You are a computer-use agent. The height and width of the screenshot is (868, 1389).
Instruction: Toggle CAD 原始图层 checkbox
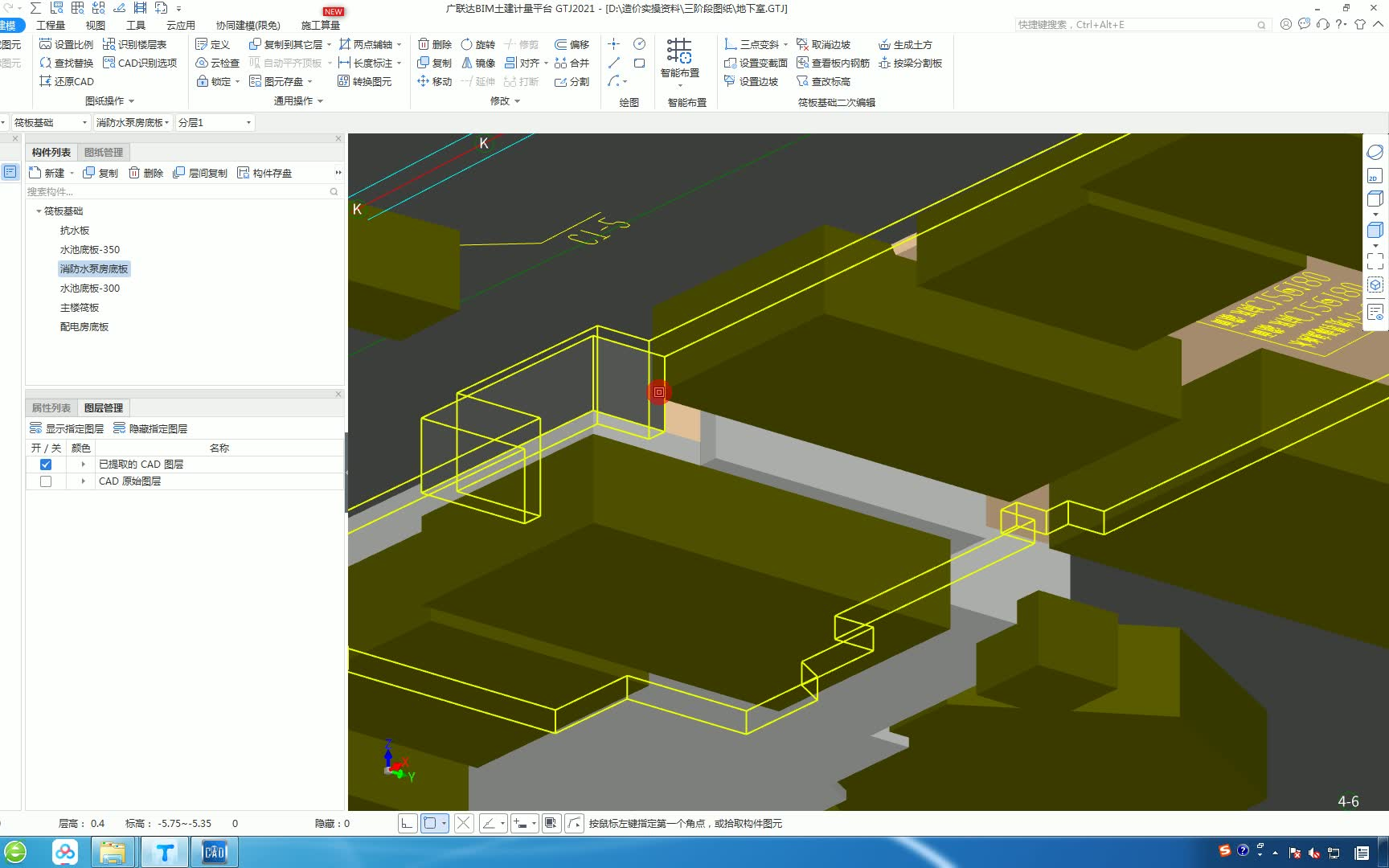click(46, 481)
